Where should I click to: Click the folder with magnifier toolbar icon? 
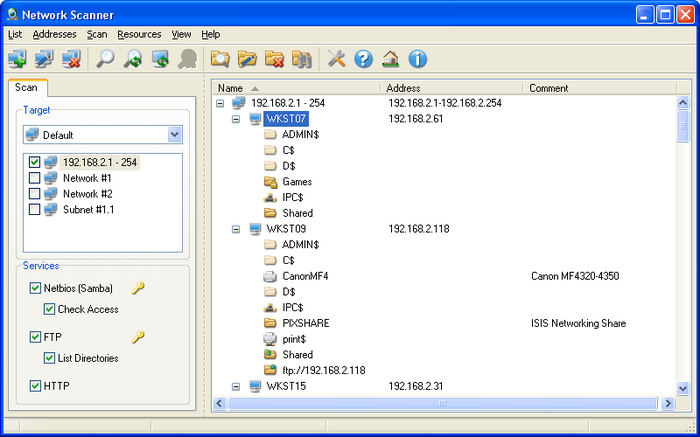pos(220,59)
